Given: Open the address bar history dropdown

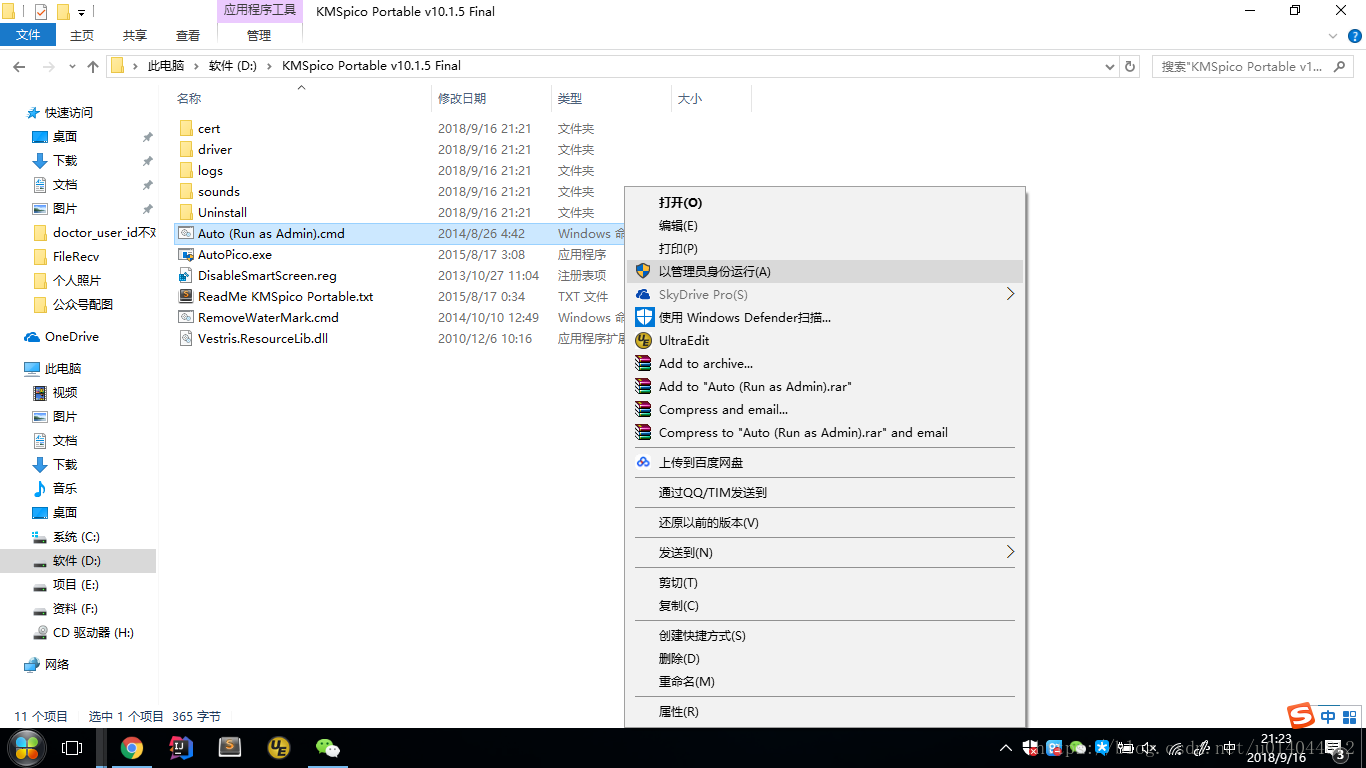Looking at the screenshot, I should pos(1110,66).
